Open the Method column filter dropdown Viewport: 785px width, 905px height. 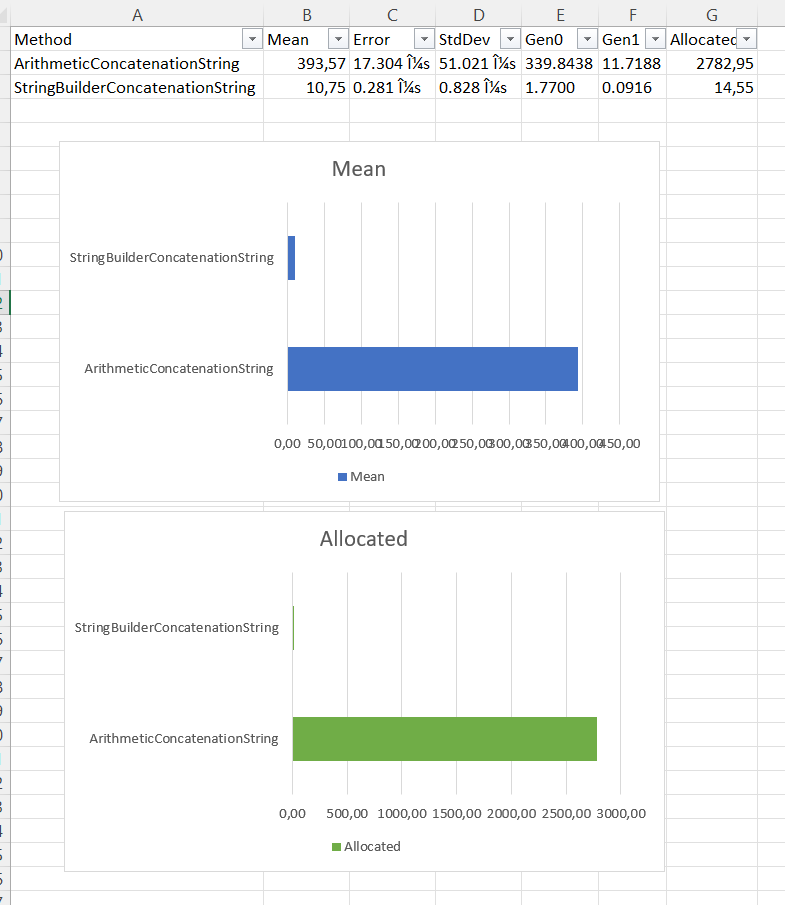[x=251, y=39]
